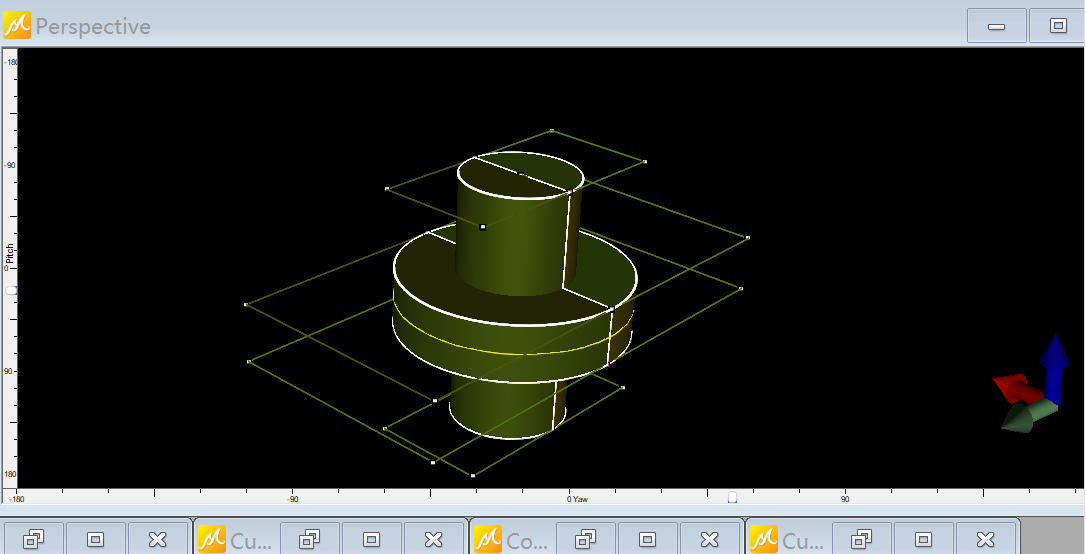Activate the rightmost "Cu..." minimized window title
1086x554 pixels.
coord(801,540)
